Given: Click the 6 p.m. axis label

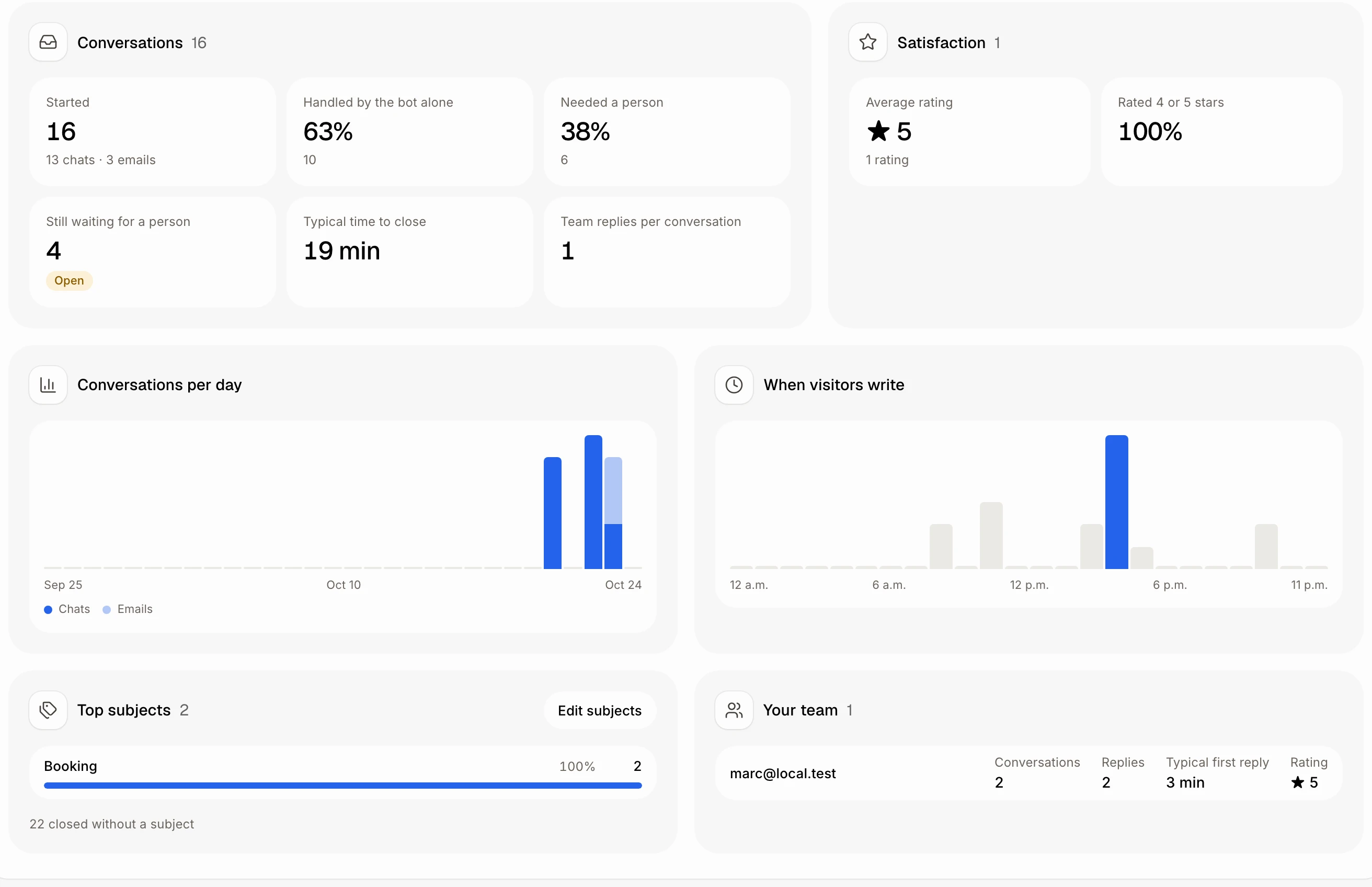Looking at the screenshot, I should pos(1170,585).
